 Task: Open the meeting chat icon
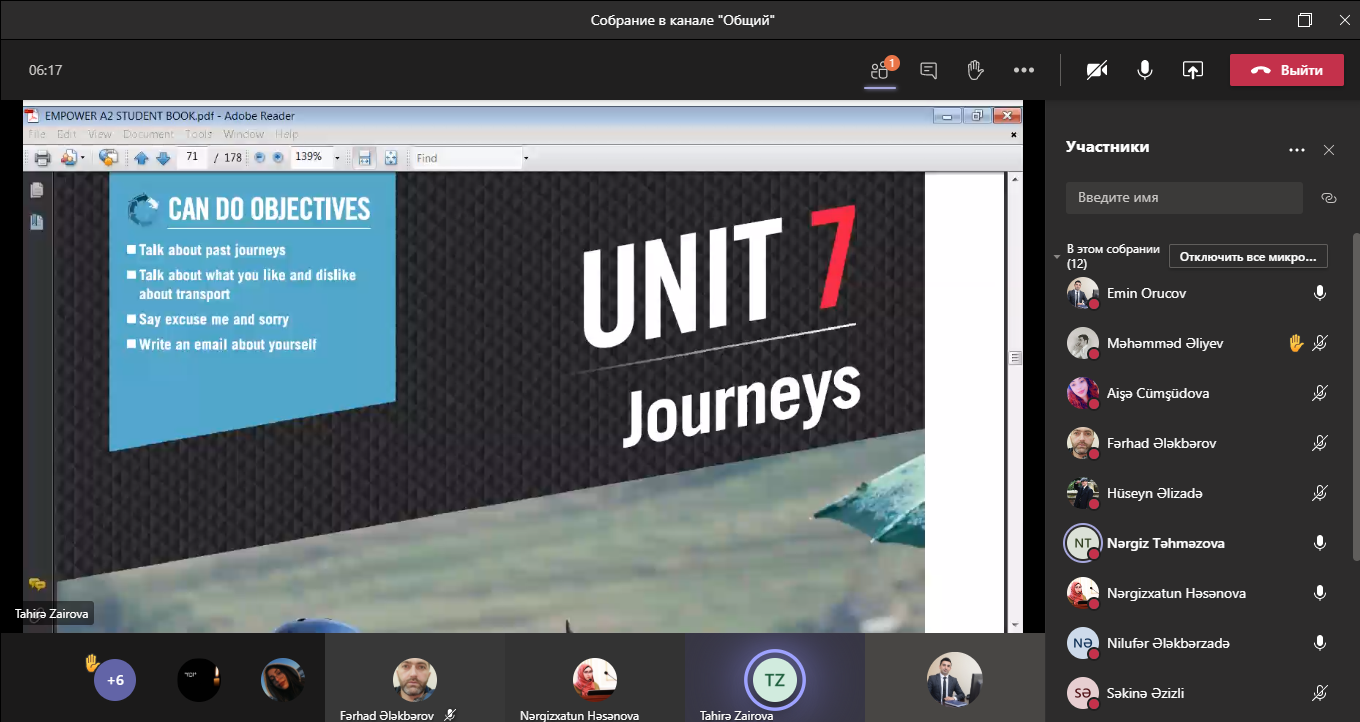tap(928, 70)
